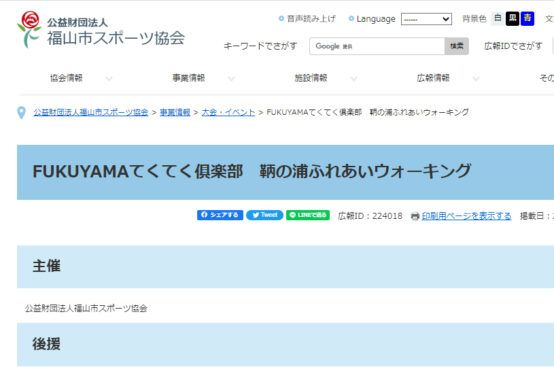Screen dimensions: 554x380
Task: Select black background color swatch
Action: [x=512, y=18]
